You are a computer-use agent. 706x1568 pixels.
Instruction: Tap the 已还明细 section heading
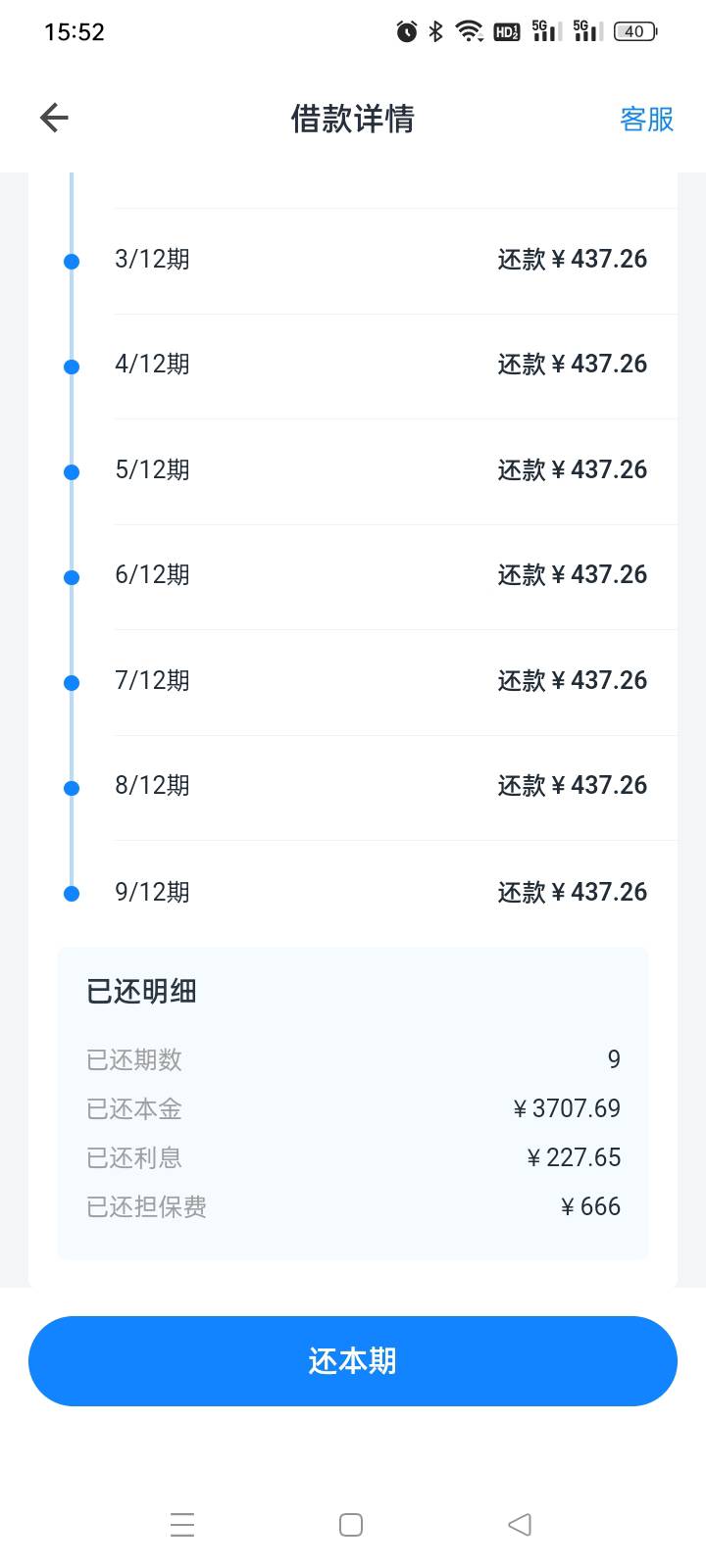click(x=141, y=992)
